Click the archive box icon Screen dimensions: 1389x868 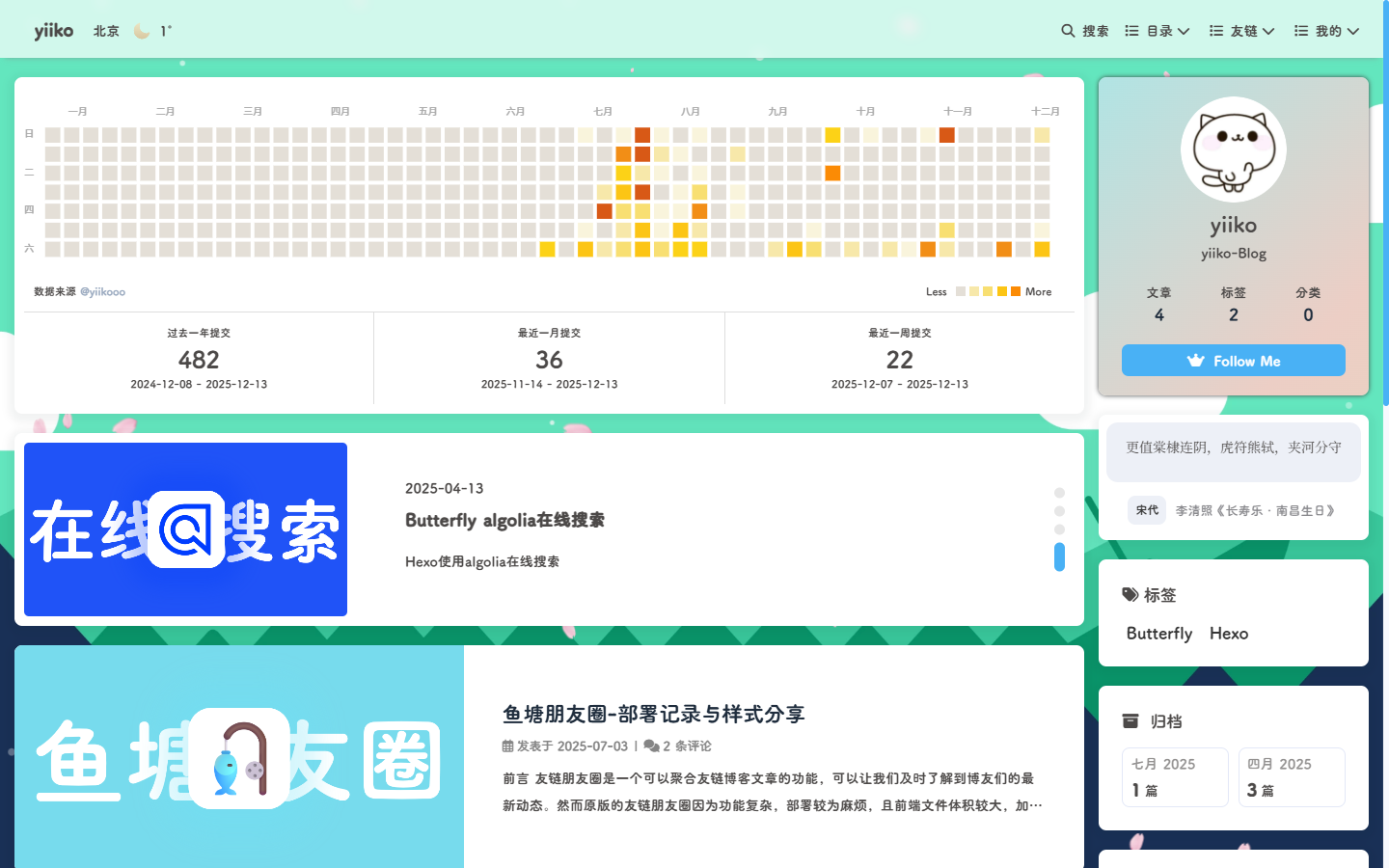pyautogui.click(x=1130, y=721)
